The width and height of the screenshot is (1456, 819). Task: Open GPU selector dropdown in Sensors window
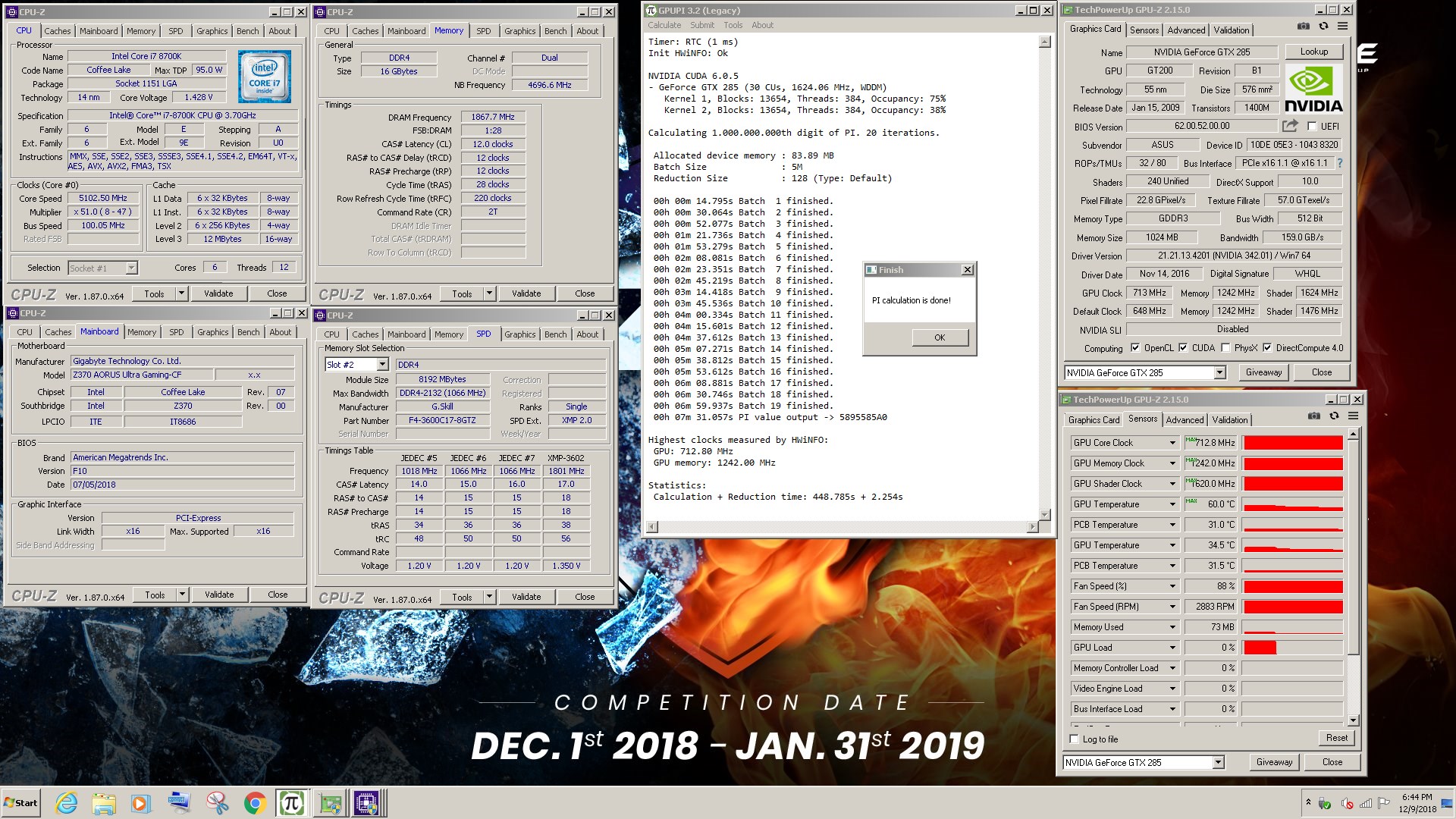point(1218,762)
